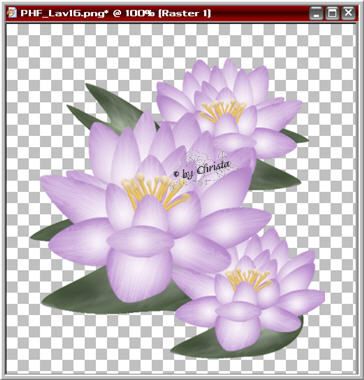Image resolution: width=364 pixels, height=380 pixels.
Task: Maximize the PHF_Lav16.png window
Action: [332, 13]
